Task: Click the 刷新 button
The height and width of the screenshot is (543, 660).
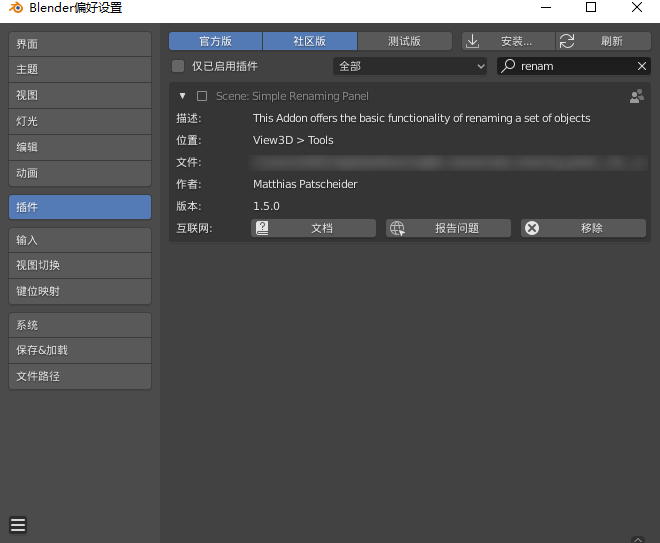Action: (603, 41)
